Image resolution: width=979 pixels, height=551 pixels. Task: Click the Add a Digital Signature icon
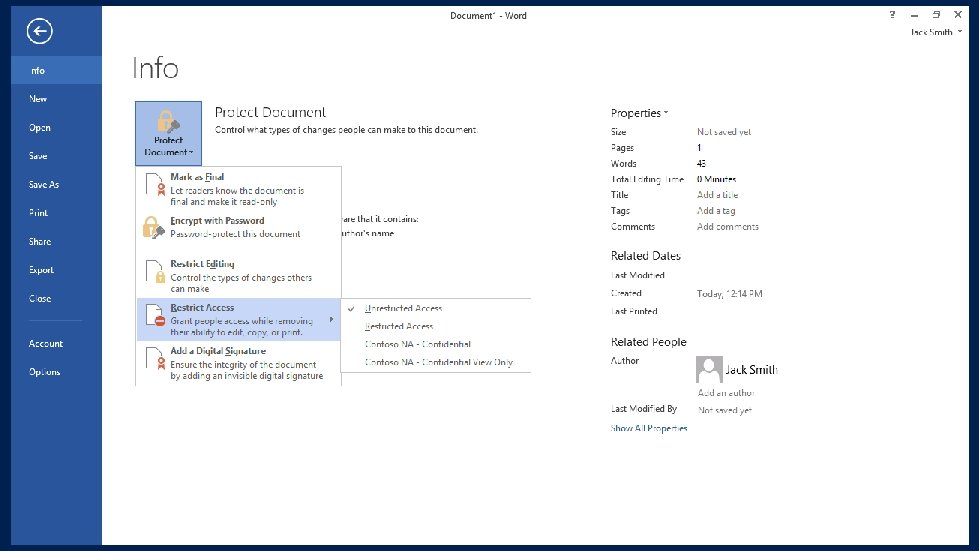(154, 358)
